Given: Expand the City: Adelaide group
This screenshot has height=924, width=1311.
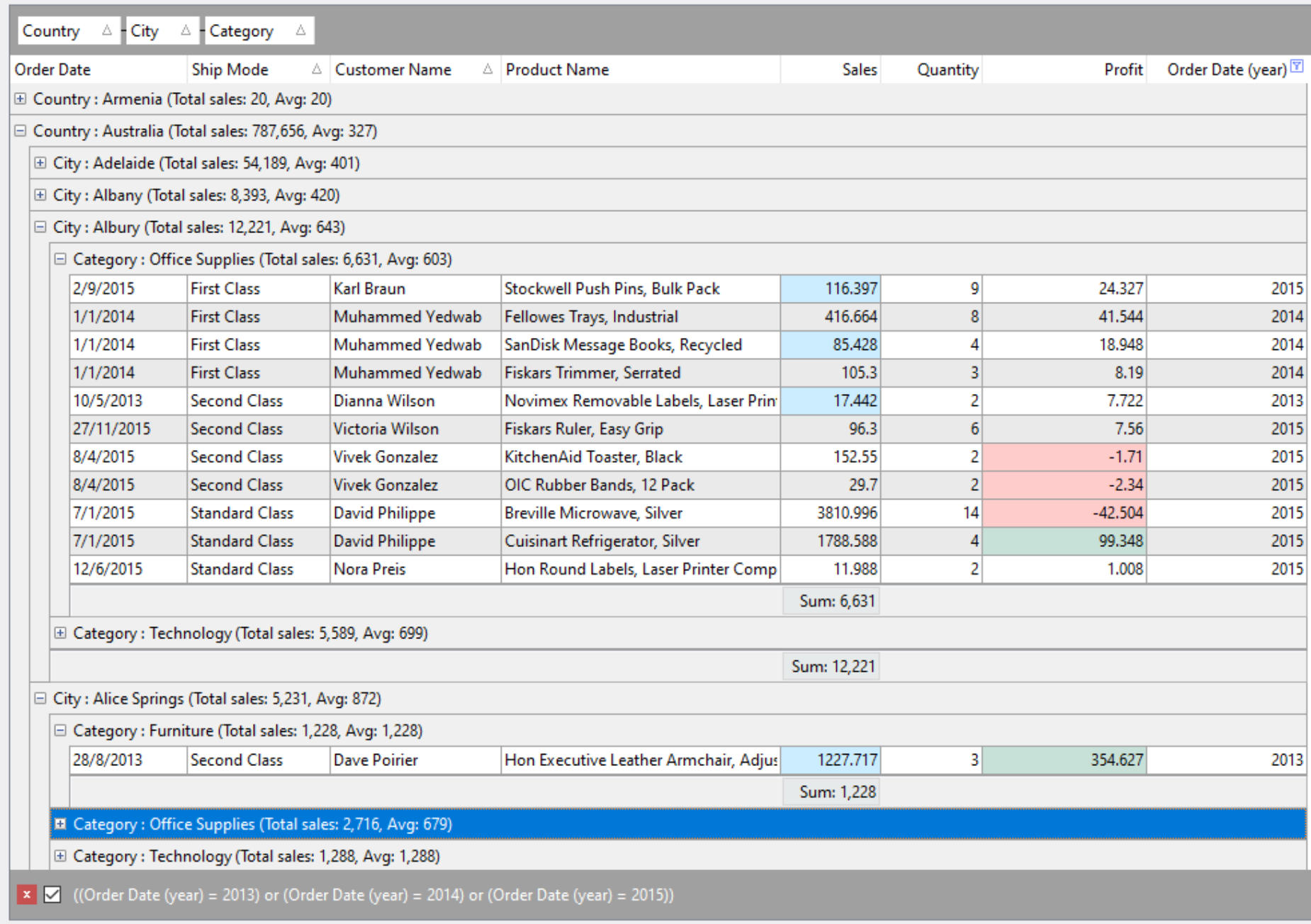Looking at the screenshot, I should (39, 163).
